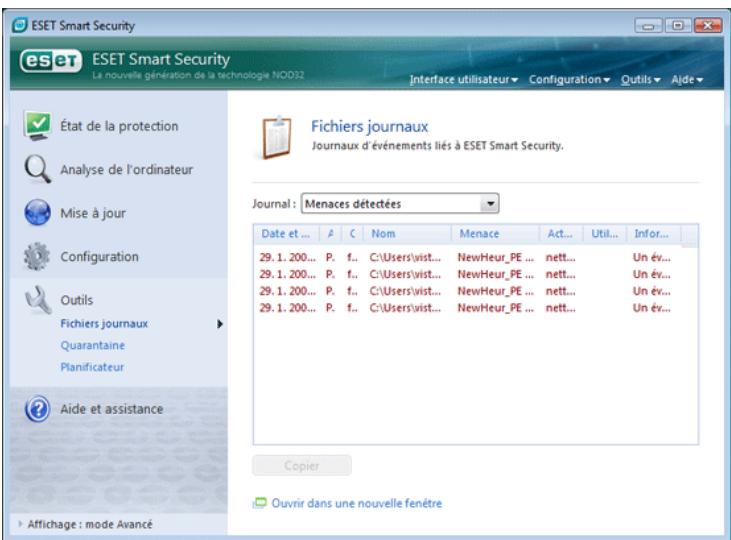
Task: Open Quarantaine under Outils
Action: [92, 346]
